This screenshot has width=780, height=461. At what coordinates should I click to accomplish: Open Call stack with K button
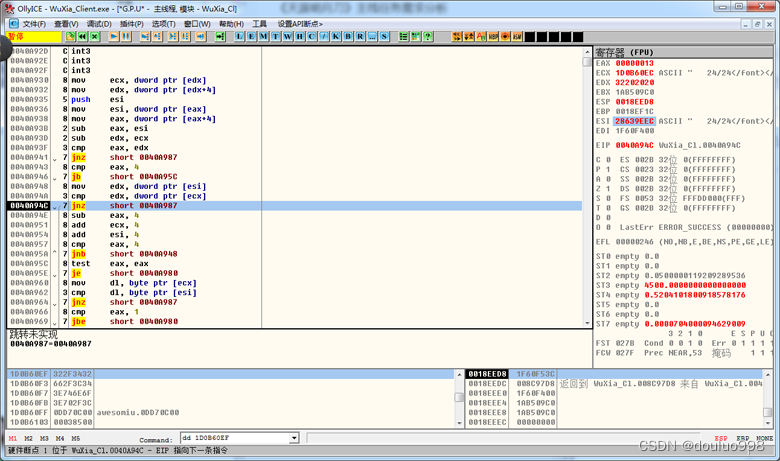click(x=336, y=36)
